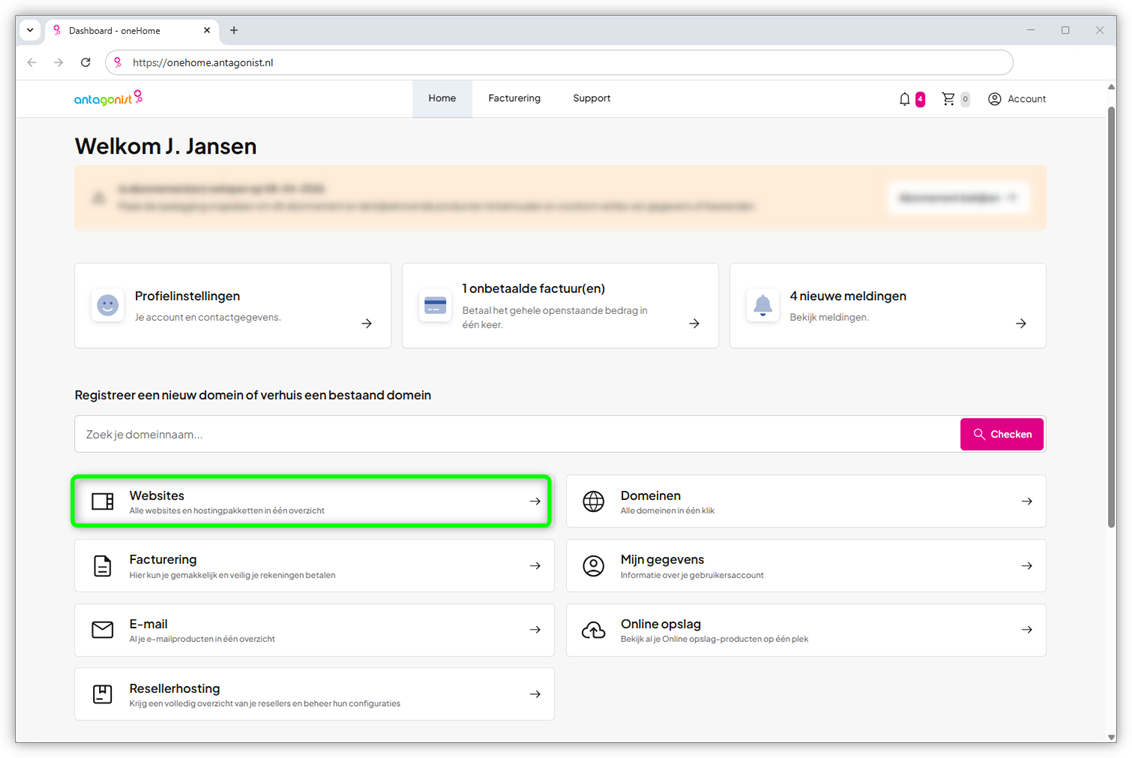Click the Domeinen globe icon
The image size is (1132, 758).
click(594, 501)
